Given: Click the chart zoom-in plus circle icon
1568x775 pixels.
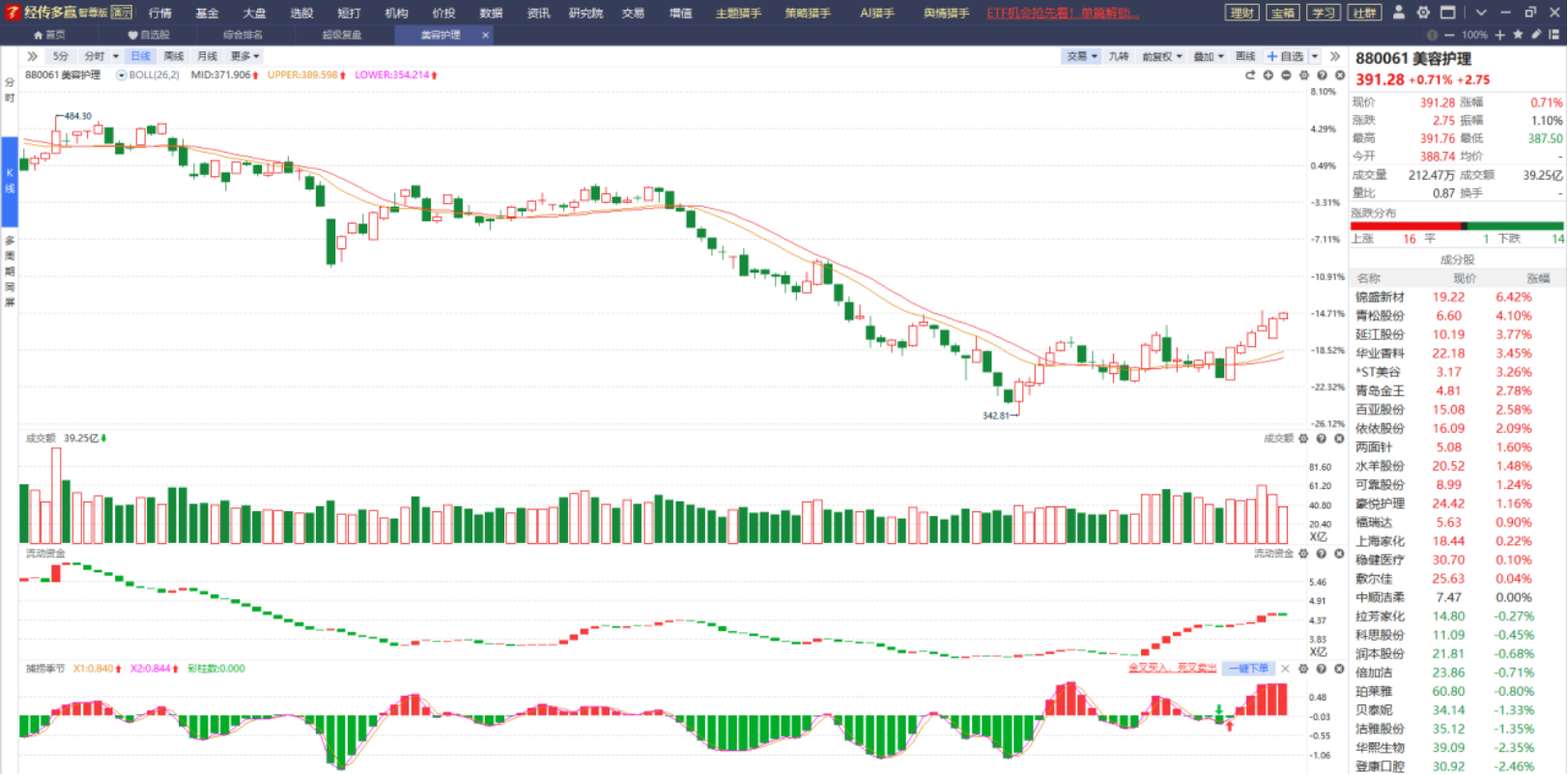Looking at the screenshot, I should 1268,75.
